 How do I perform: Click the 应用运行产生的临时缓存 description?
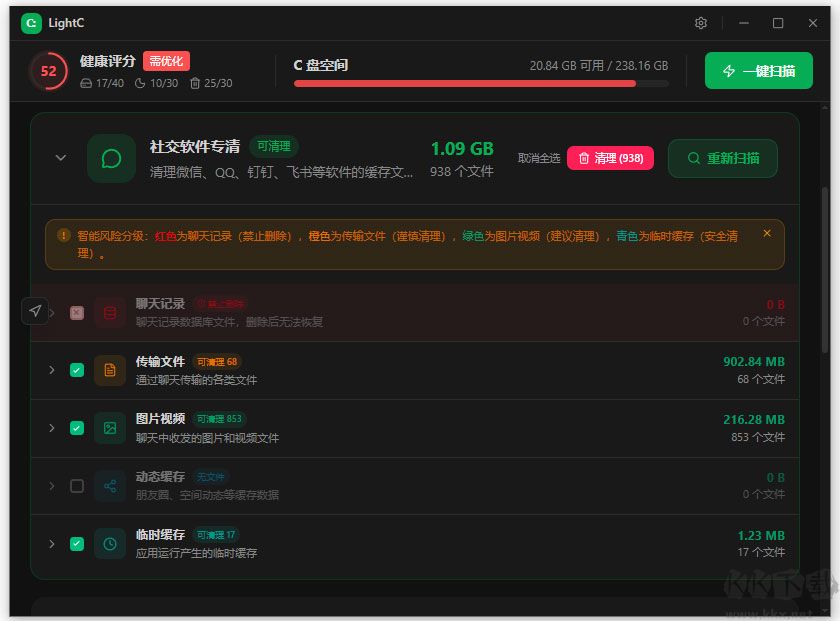click(x=197, y=553)
